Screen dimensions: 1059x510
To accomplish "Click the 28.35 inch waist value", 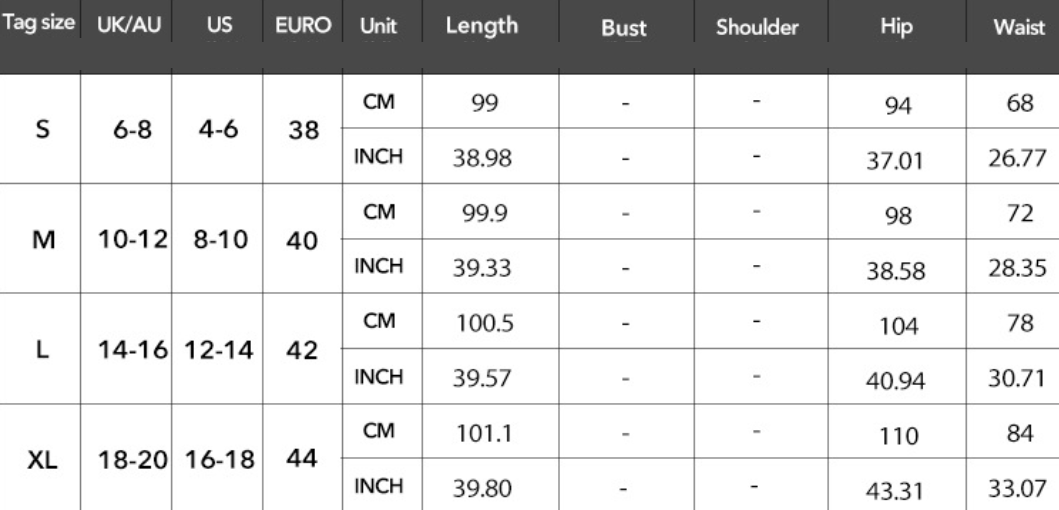I will (1017, 267).
